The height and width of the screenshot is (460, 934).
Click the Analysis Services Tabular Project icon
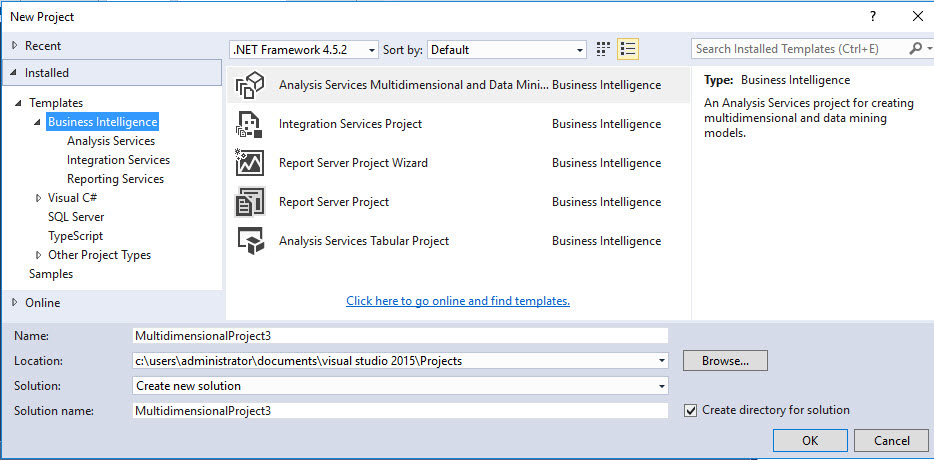[249, 241]
